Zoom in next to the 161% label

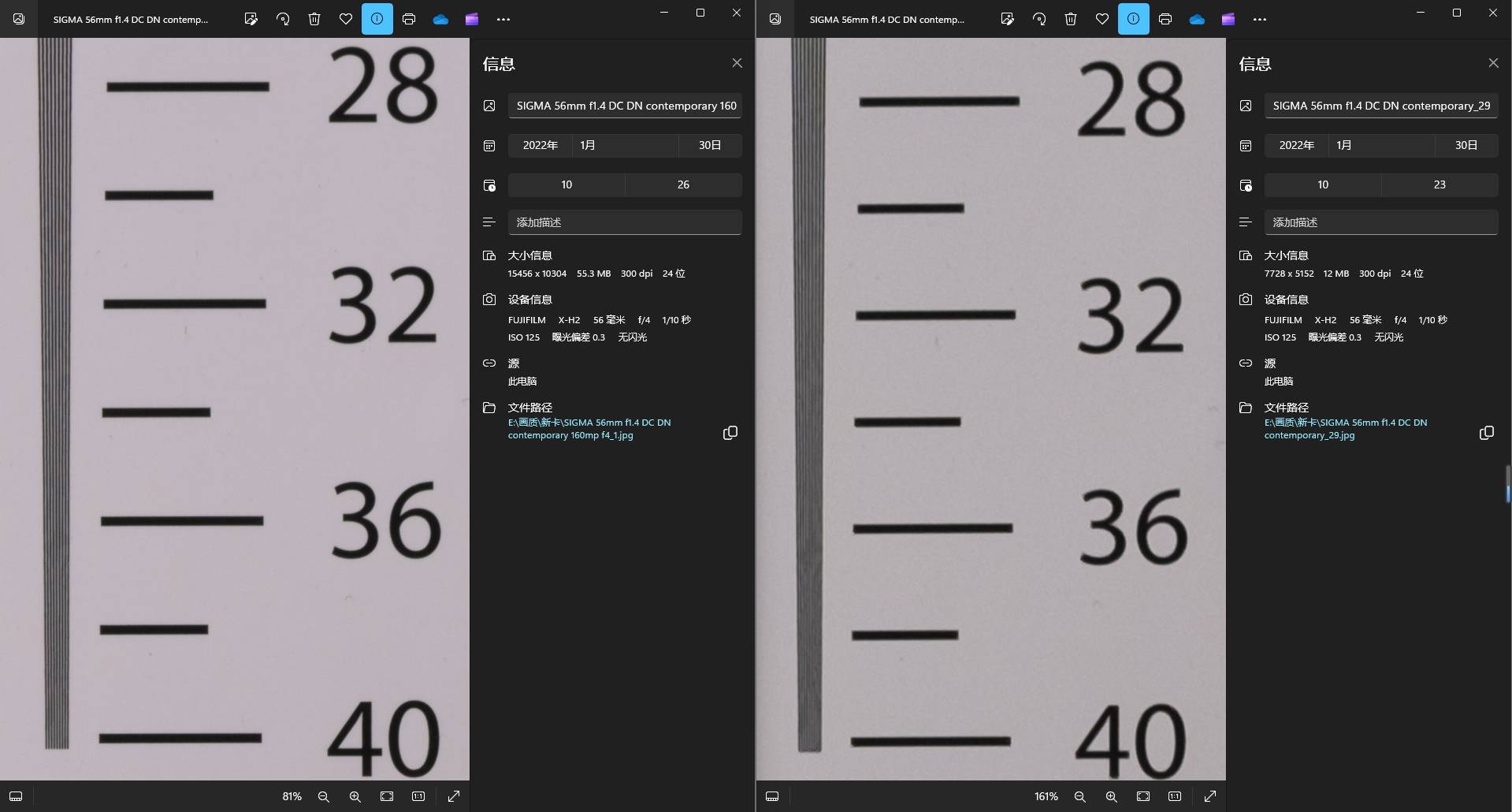point(1112,797)
